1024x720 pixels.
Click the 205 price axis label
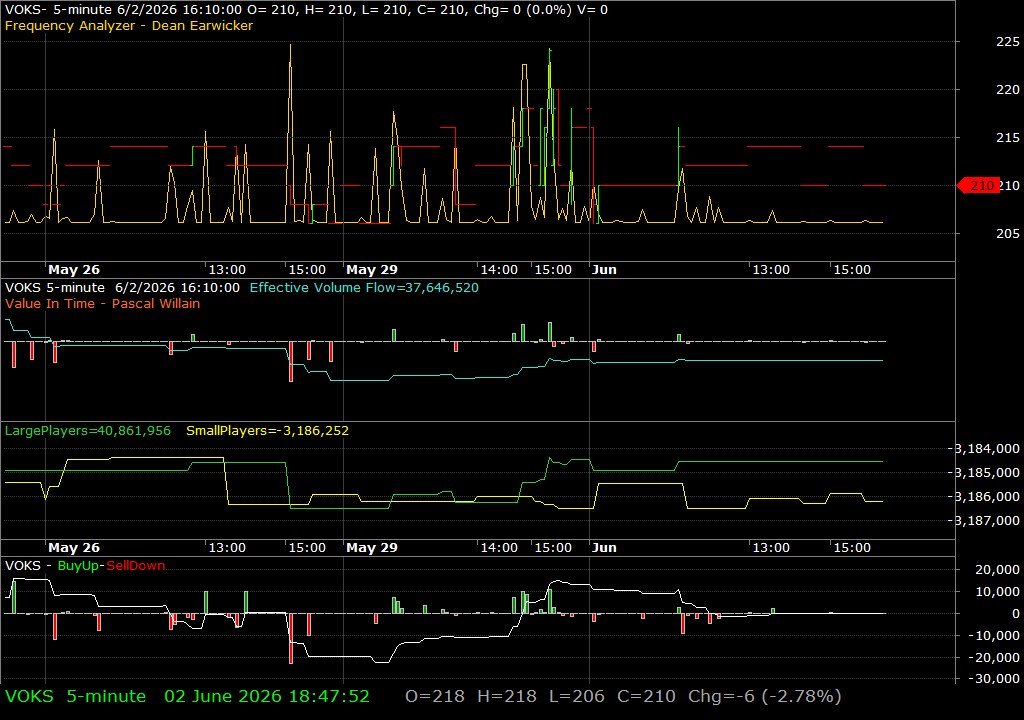coord(1008,234)
